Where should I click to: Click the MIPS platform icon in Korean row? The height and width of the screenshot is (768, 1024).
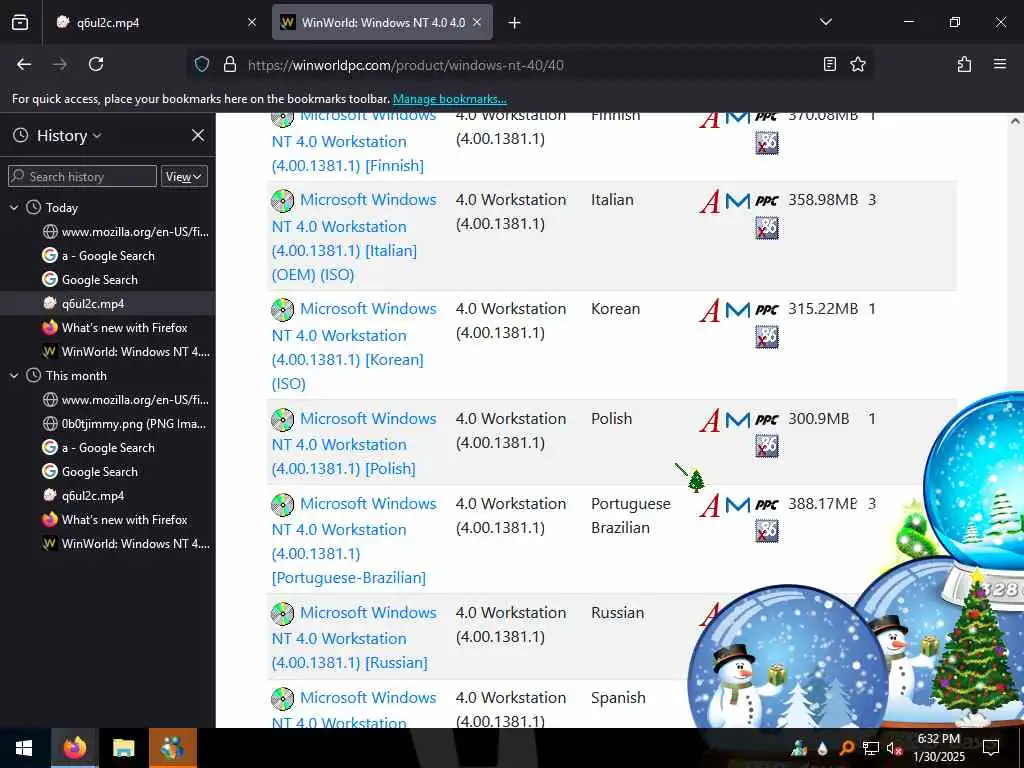(738, 310)
